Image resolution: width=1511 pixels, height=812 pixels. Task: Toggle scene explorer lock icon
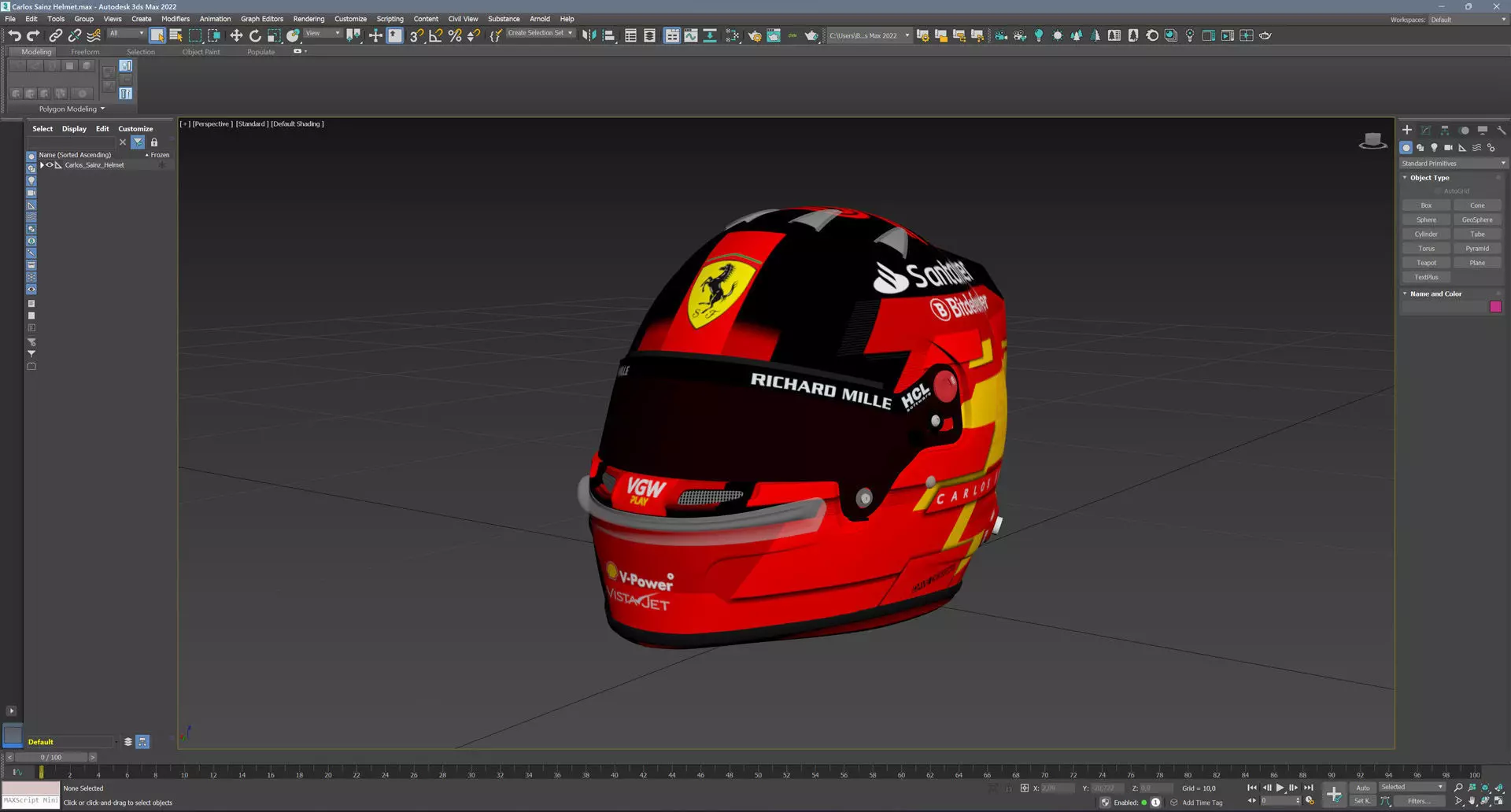[x=154, y=142]
